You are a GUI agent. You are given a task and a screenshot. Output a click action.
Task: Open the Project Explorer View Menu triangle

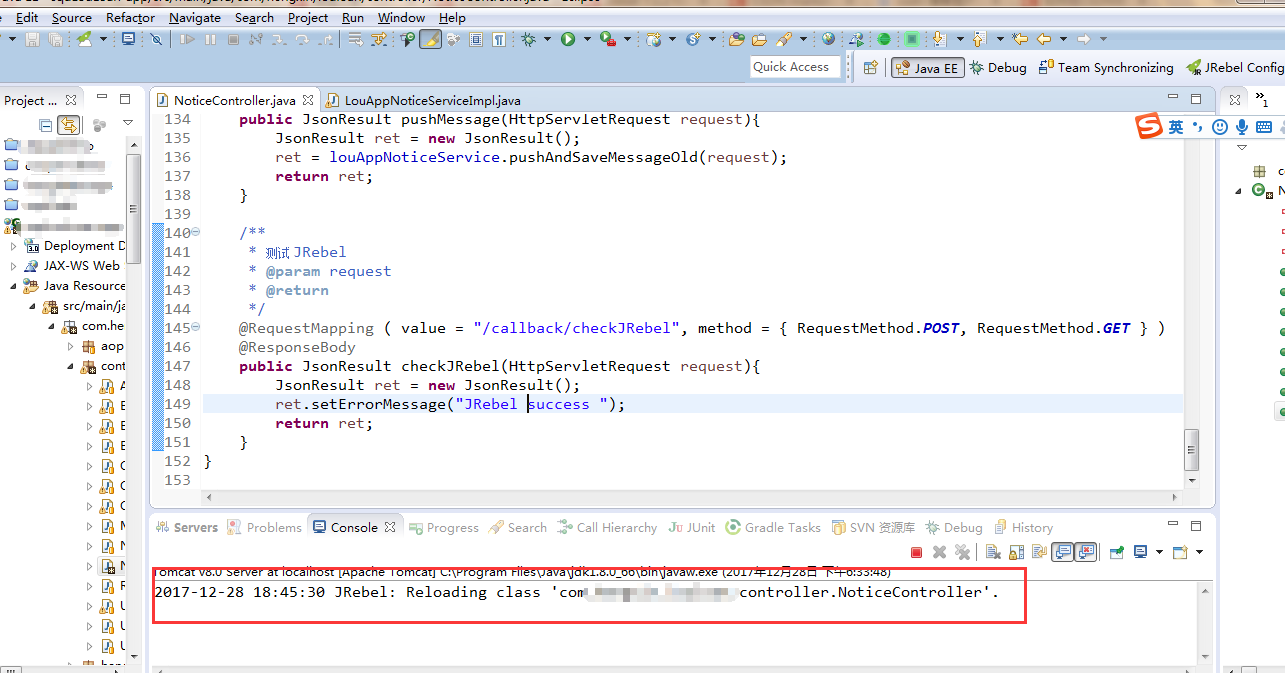pyautogui.click(x=128, y=124)
